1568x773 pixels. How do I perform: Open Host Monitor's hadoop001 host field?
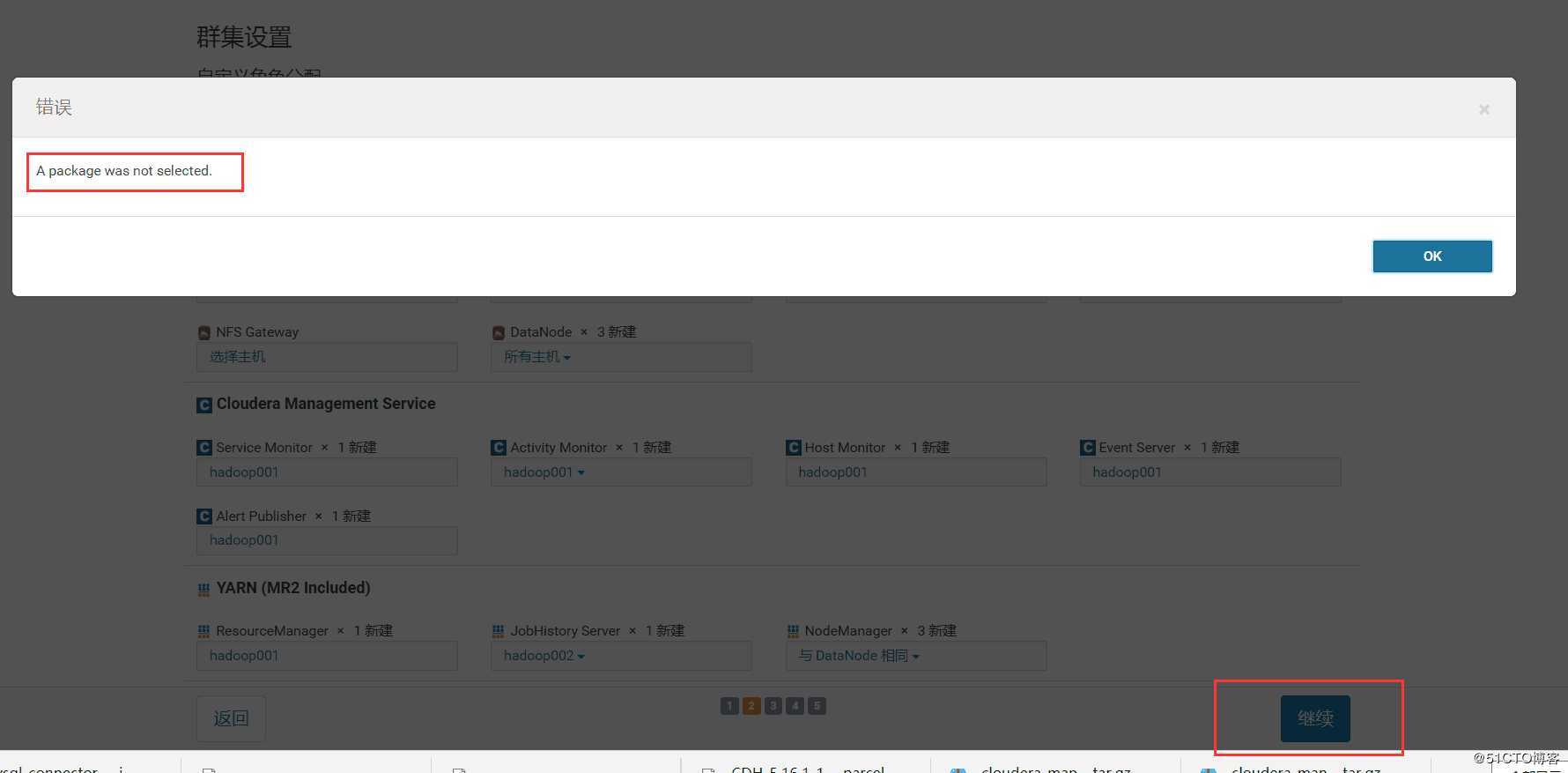[x=916, y=472]
